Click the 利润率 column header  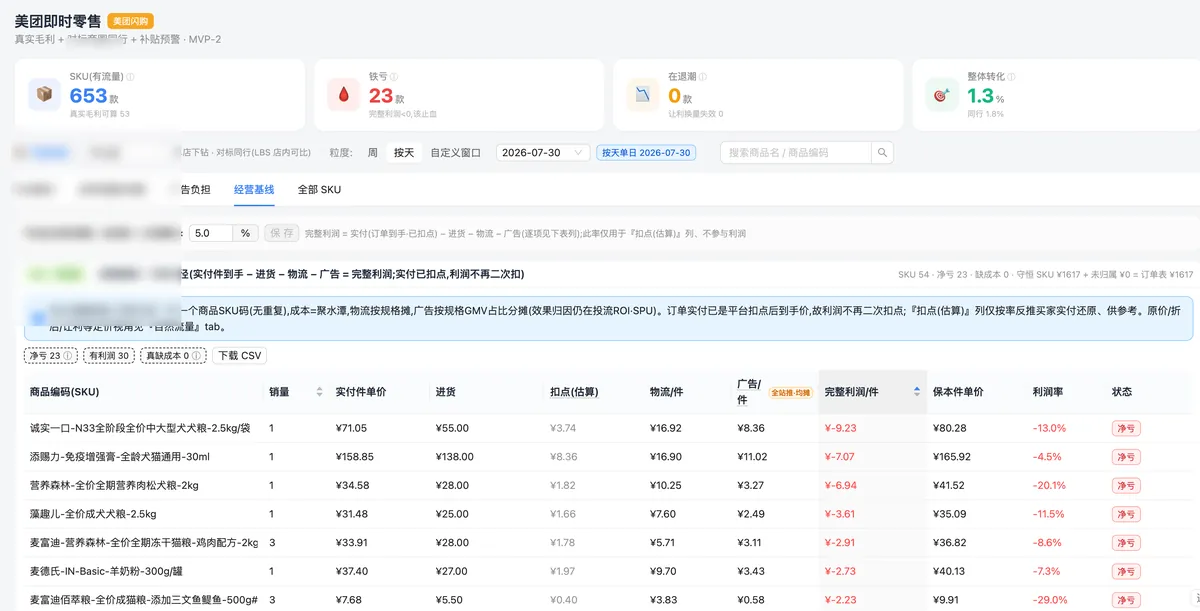tap(1048, 392)
